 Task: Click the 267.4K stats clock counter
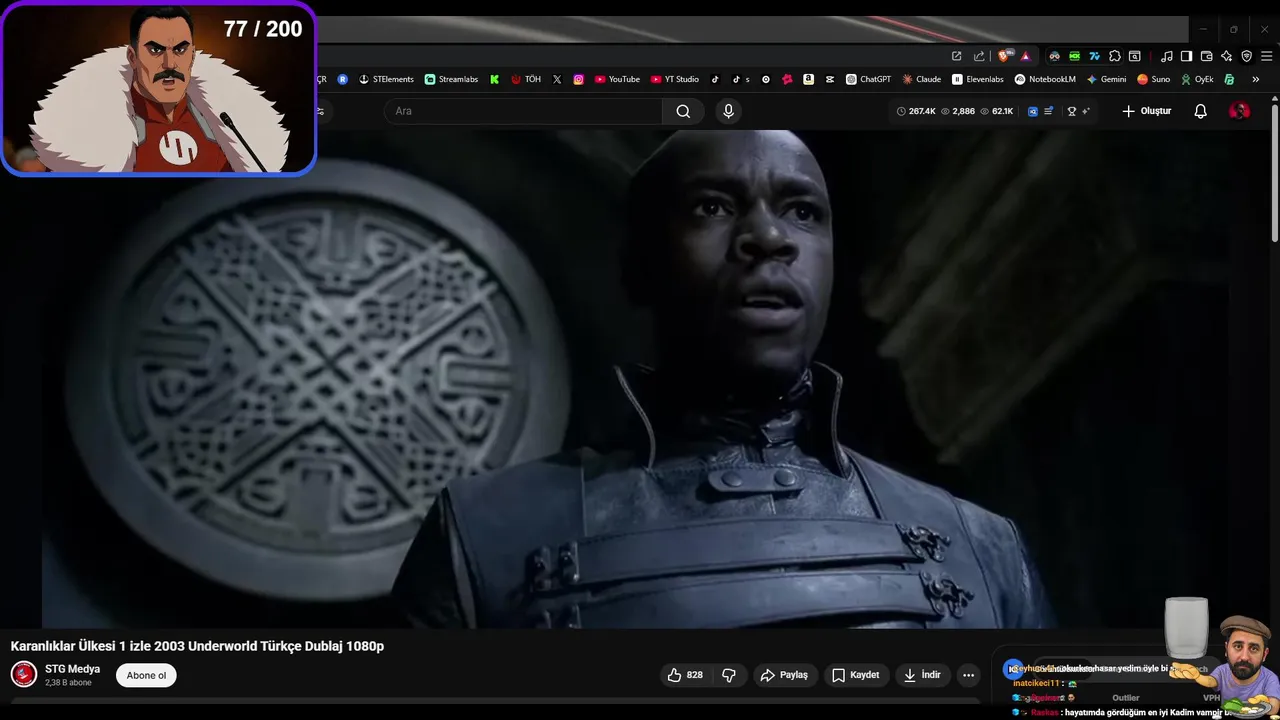916,111
